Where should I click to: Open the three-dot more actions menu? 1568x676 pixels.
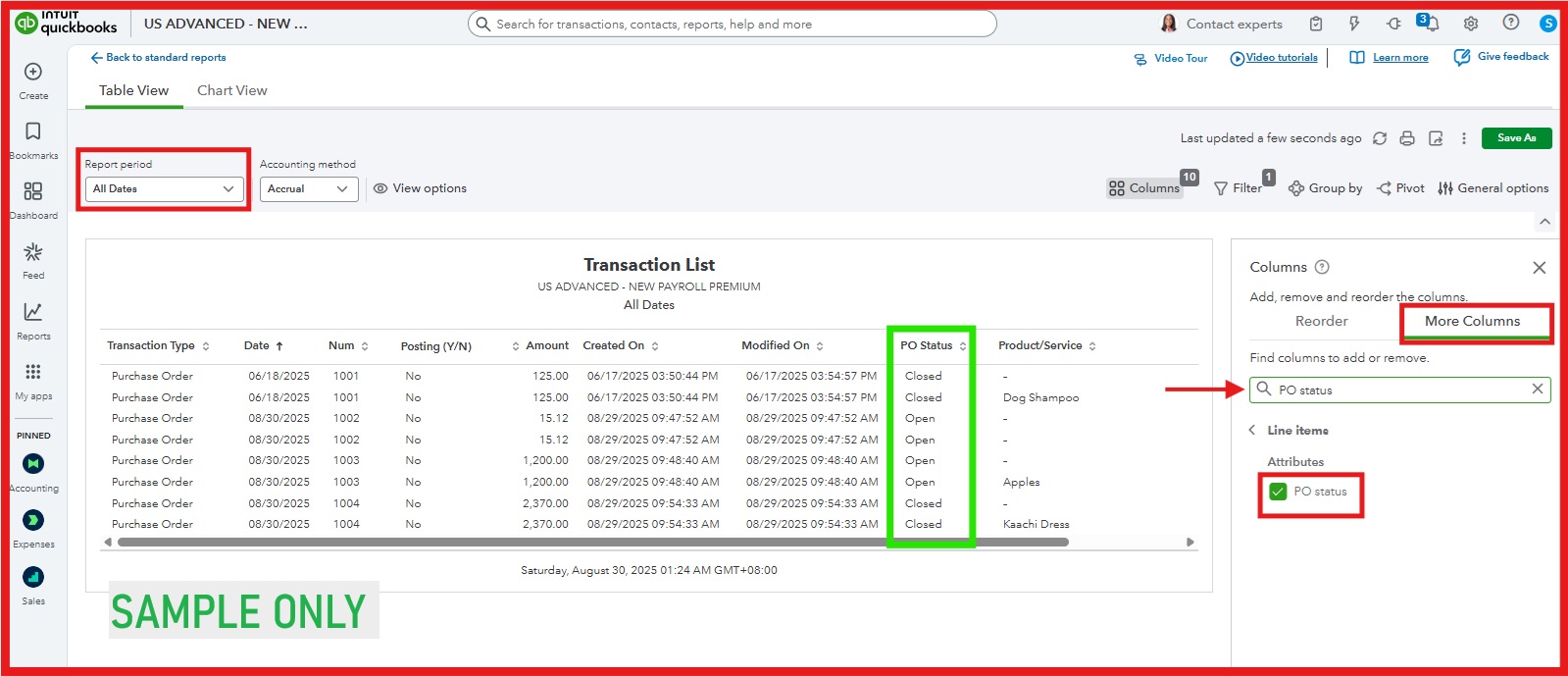[1463, 138]
